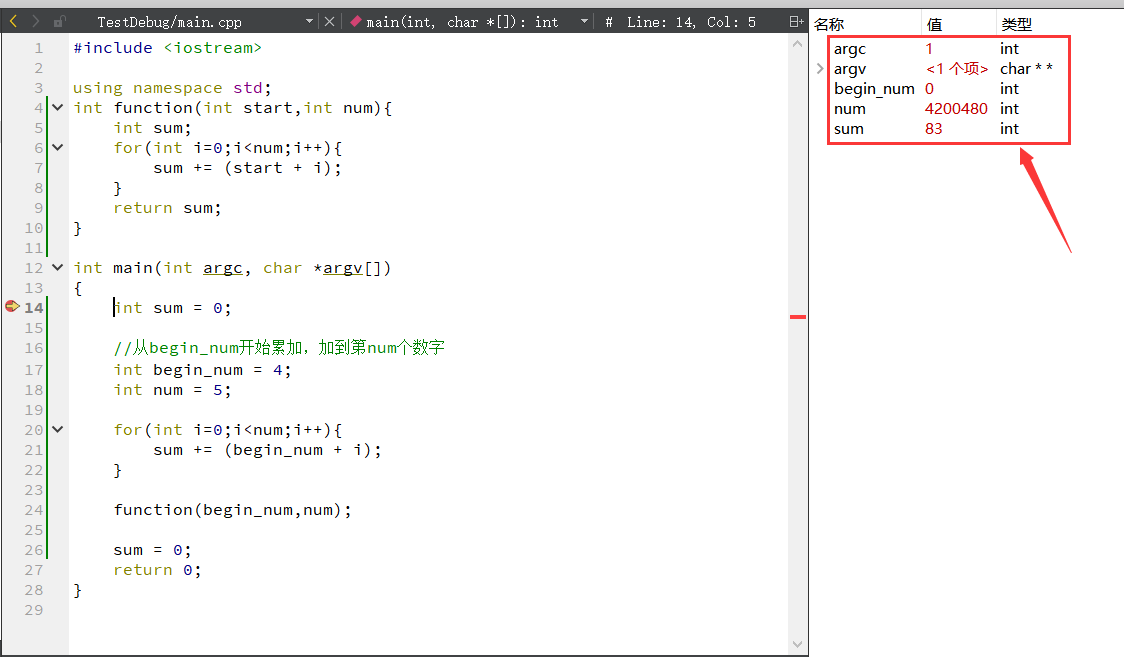Click the Line: 14, Col: 5 indicator
Viewport: 1124px width, 657px height.
(691, 22)
